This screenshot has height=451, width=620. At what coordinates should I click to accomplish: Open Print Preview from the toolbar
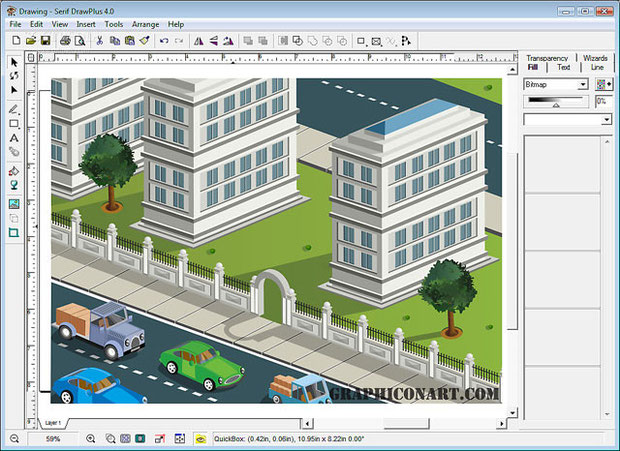[80, 40]
